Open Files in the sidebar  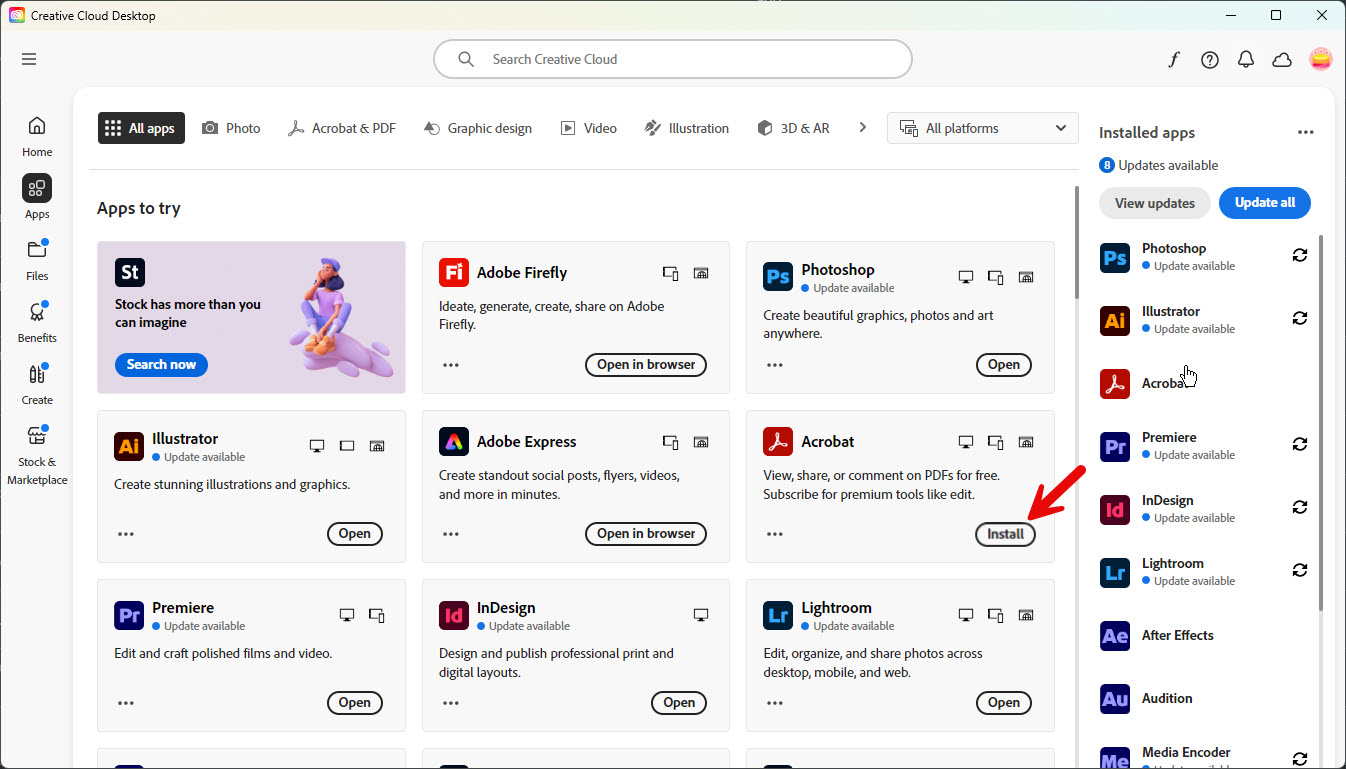37,260
